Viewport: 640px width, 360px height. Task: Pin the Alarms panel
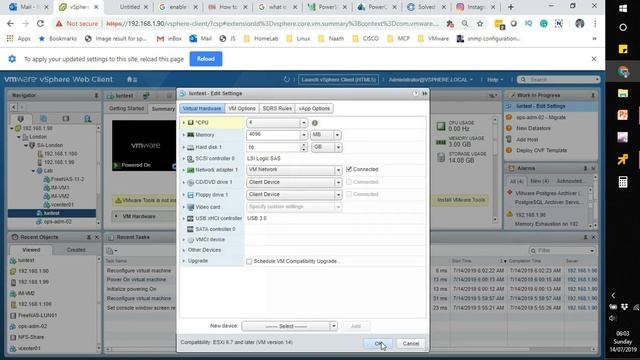pos(585,168)
